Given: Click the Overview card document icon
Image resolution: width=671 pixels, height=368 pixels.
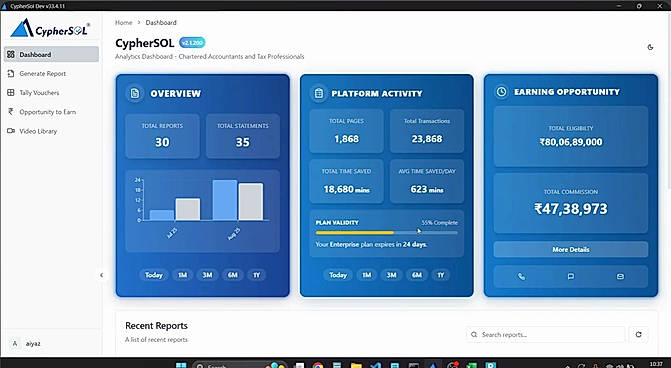Looking at the screenshot, I should (135, 93).
